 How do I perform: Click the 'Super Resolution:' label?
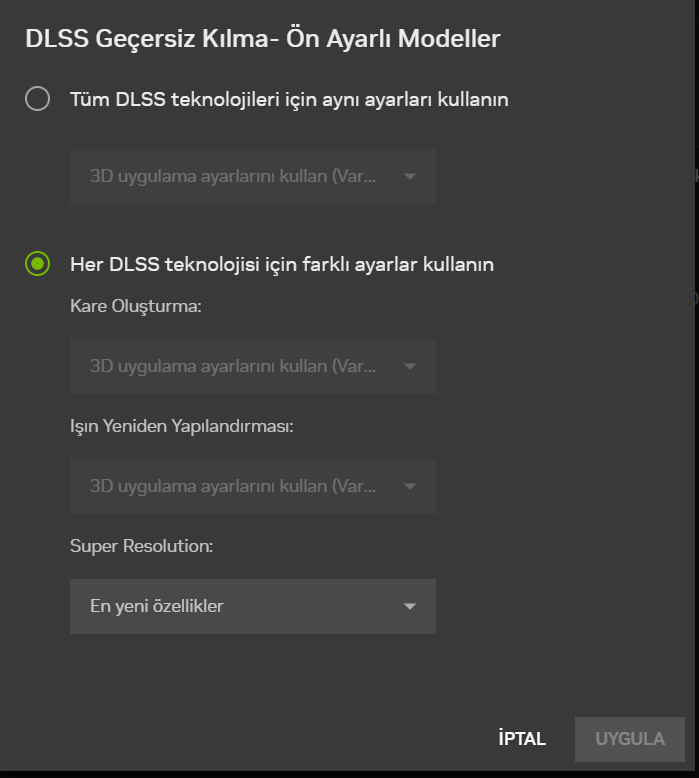click(x=142, y=546)
